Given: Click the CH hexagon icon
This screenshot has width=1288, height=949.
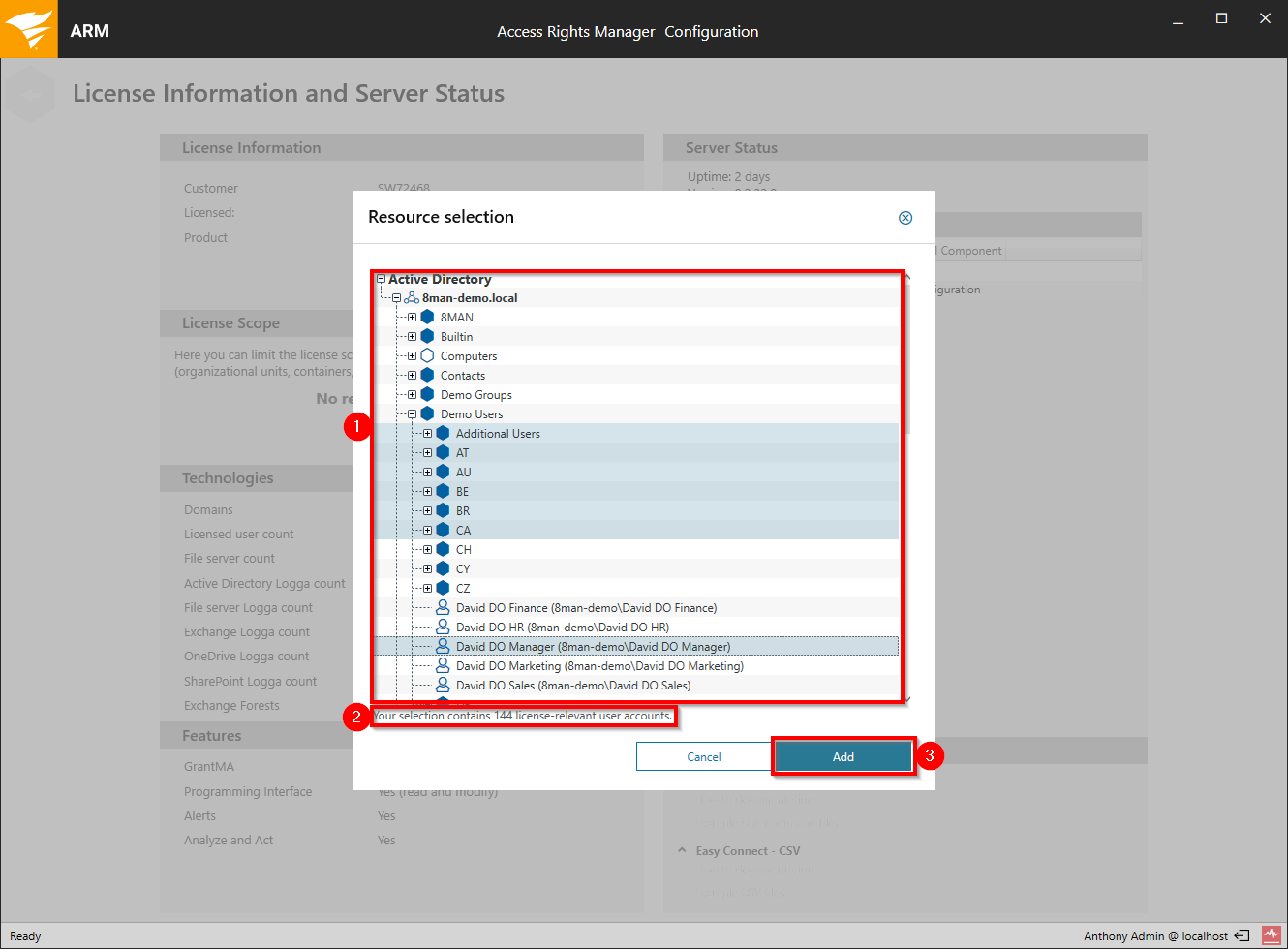Looking at the screenshot, I should point(443,550).
